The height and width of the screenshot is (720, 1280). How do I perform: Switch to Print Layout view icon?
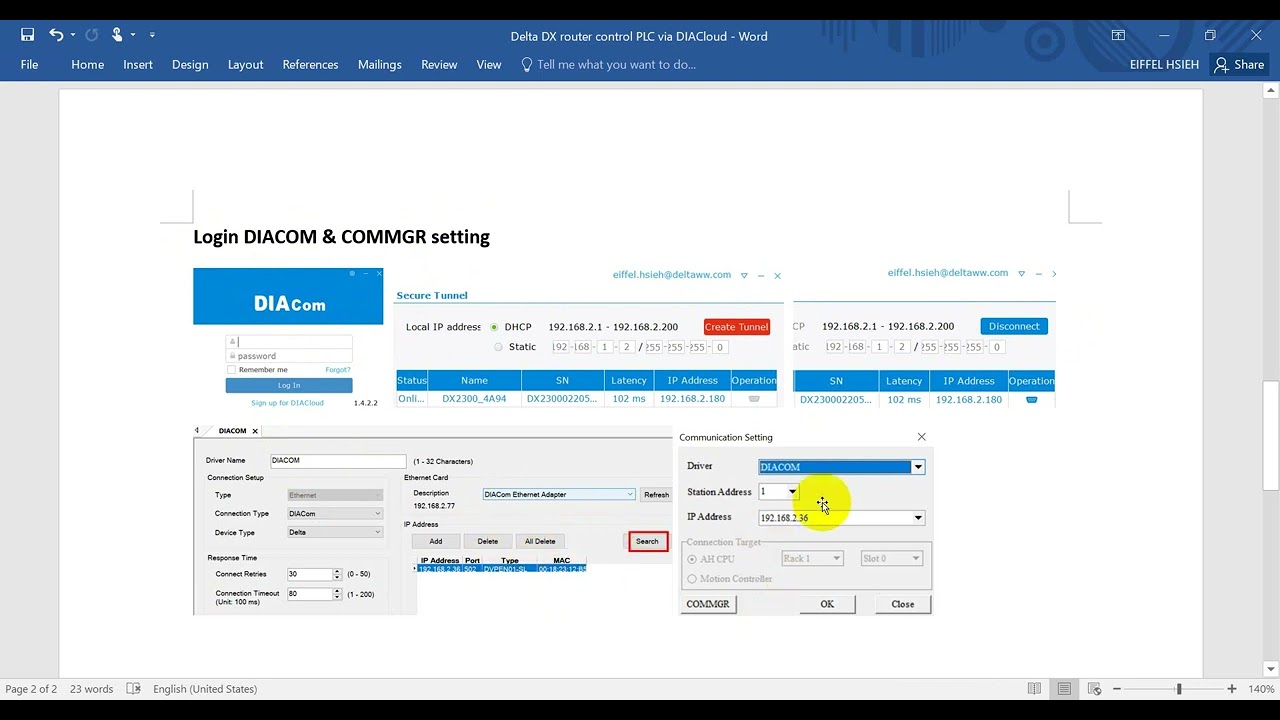[1064, 689]
